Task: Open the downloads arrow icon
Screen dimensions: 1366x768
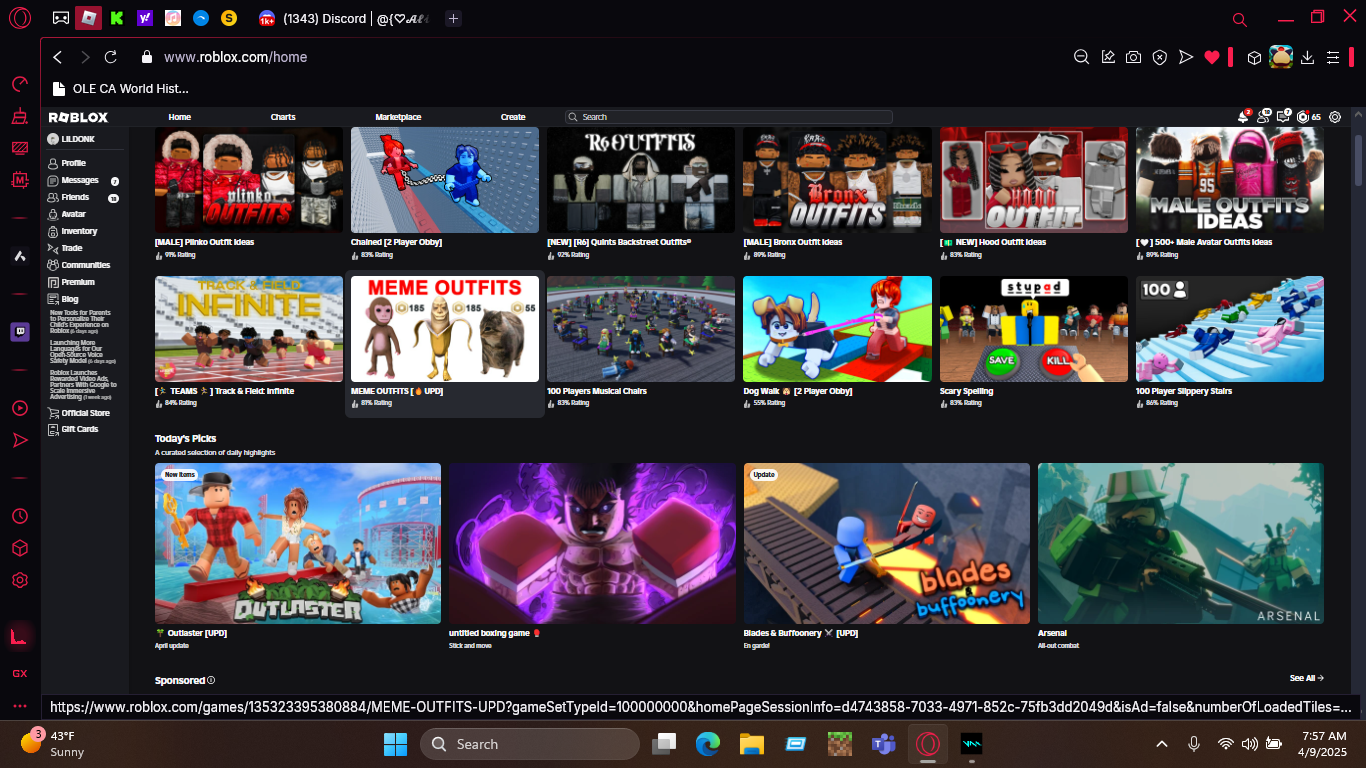Action: [x=1307, y=57]
